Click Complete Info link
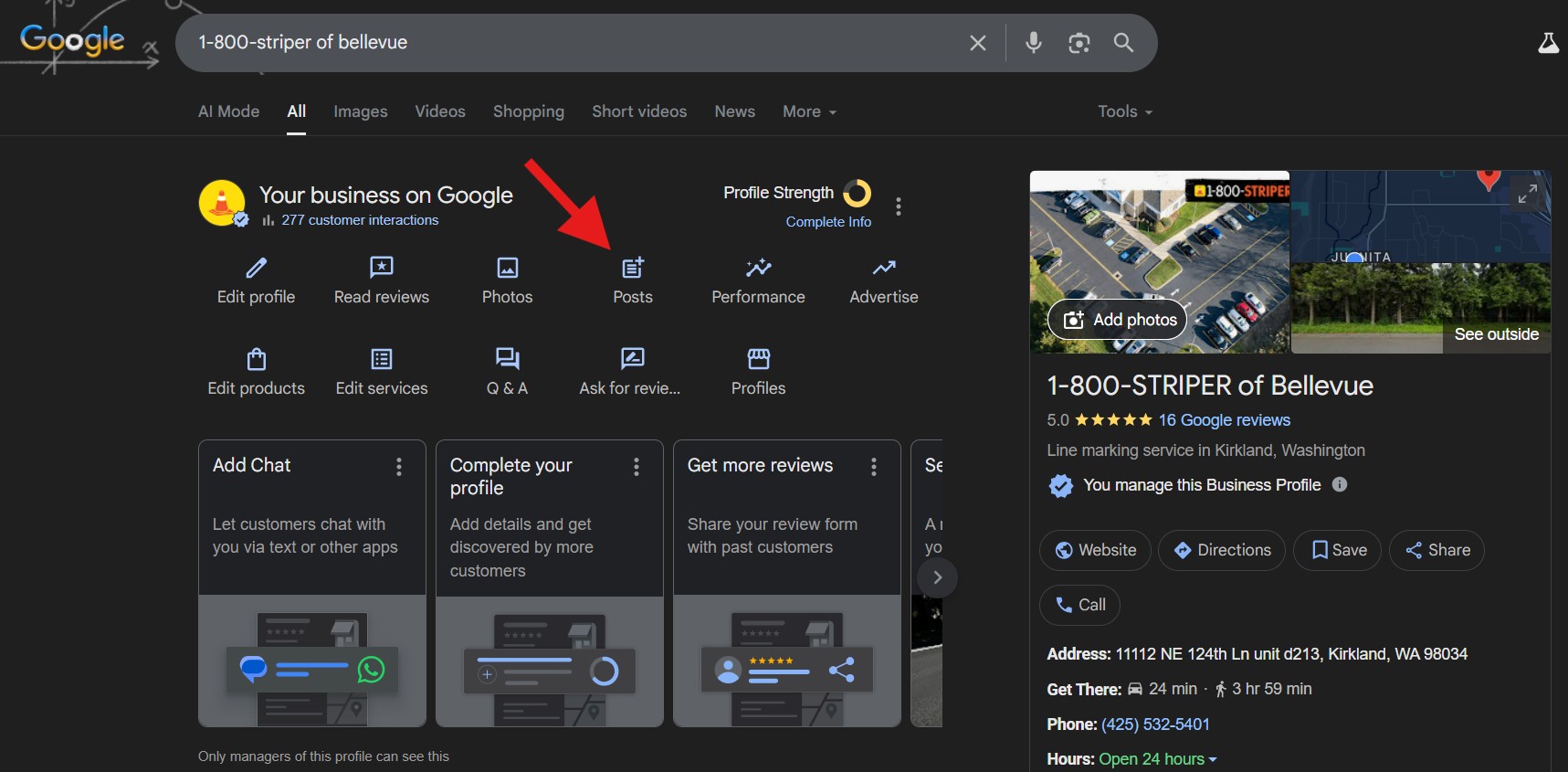 [x=828, y=222]
